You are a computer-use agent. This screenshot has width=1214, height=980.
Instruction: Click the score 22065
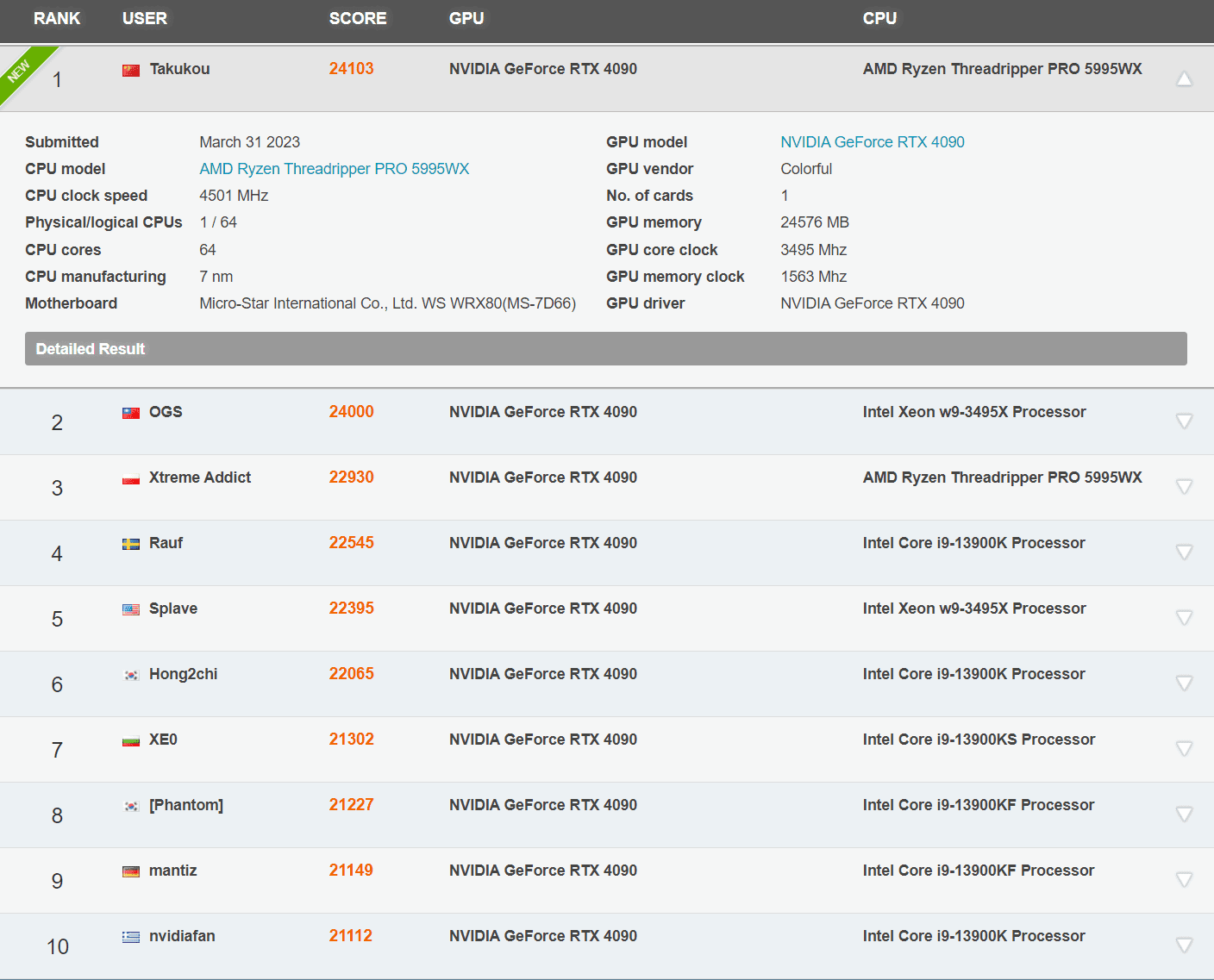coord(351,674)
